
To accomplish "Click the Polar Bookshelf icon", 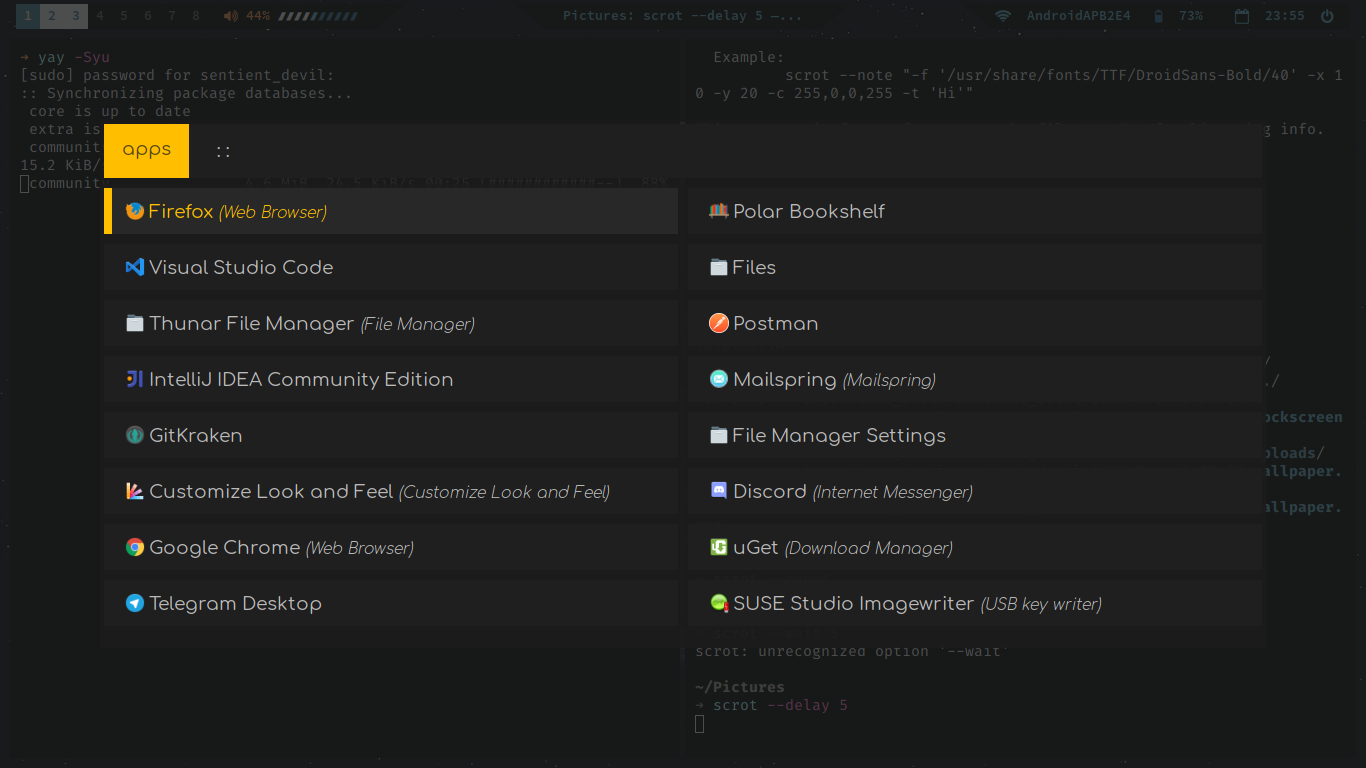I will click(718, 211).
